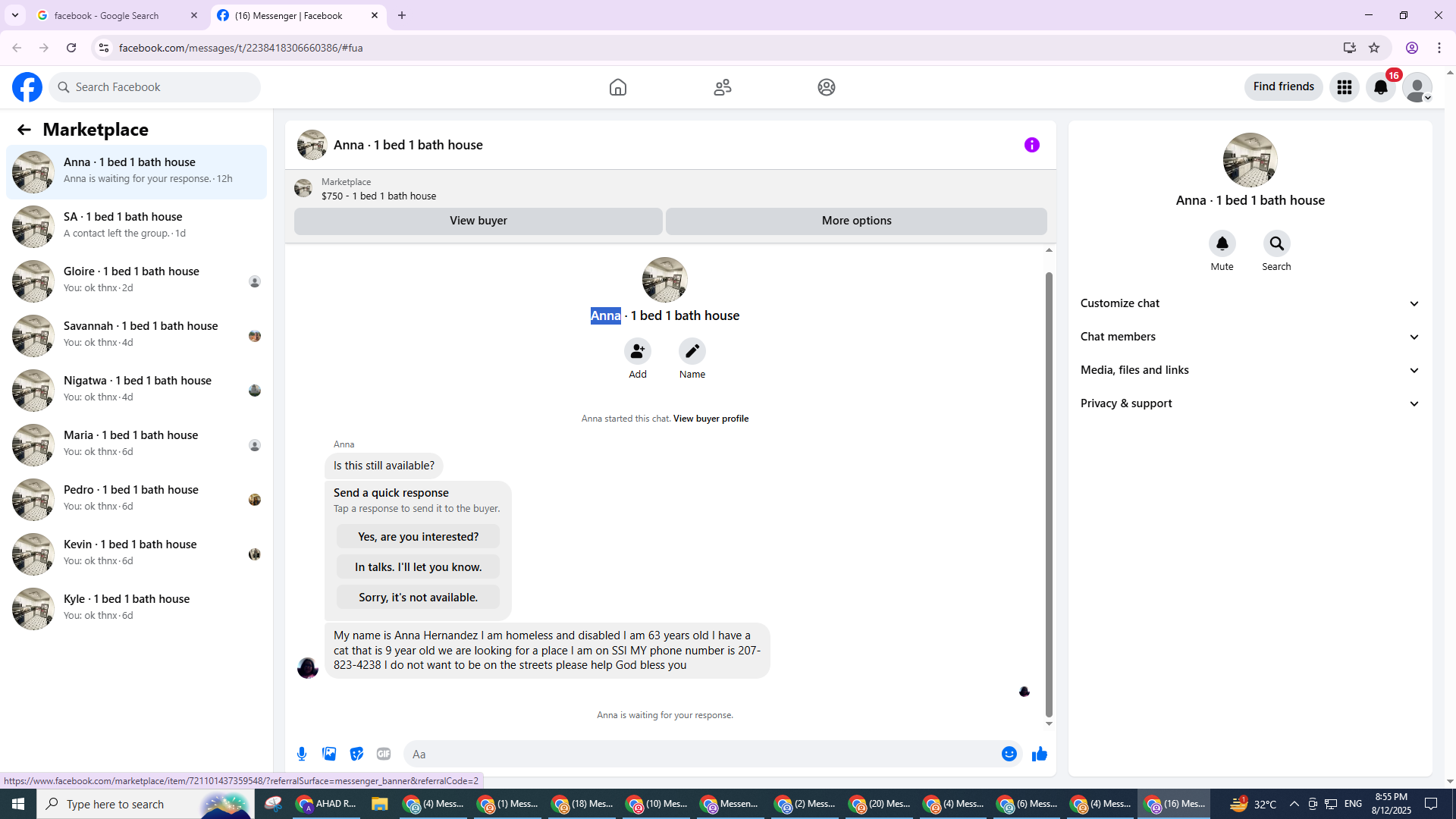1456x819 pixels.
Task: Click the View buyer button
Action: [x=478, y=221]
